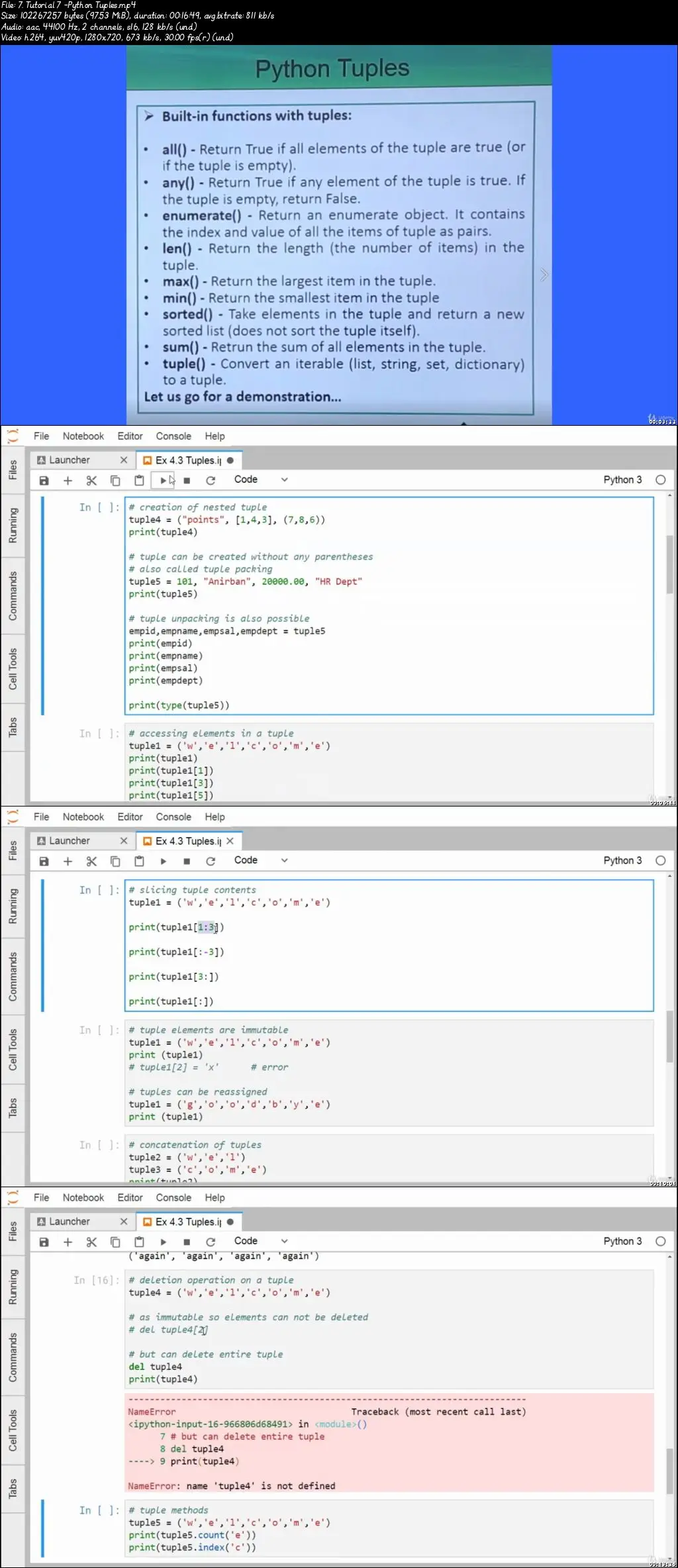Open the File menu in the NameError frame
Screen dimensions: 678x1568
coord(42,1198)
